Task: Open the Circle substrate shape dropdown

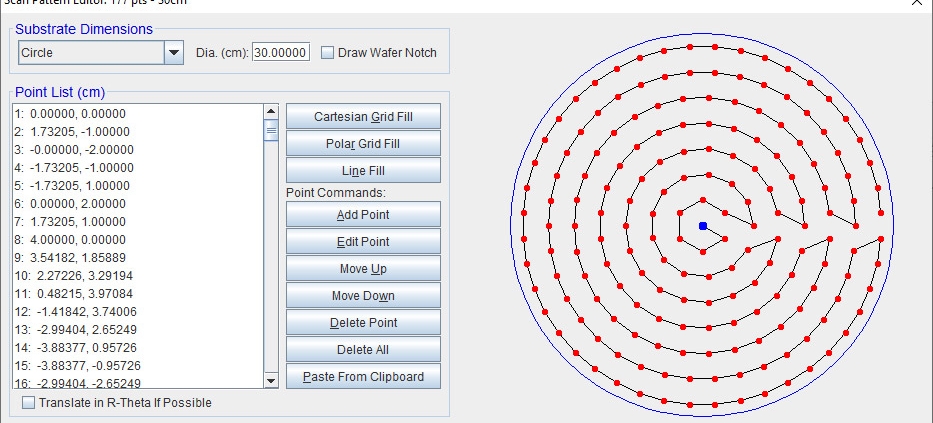Action: [101, 52]
